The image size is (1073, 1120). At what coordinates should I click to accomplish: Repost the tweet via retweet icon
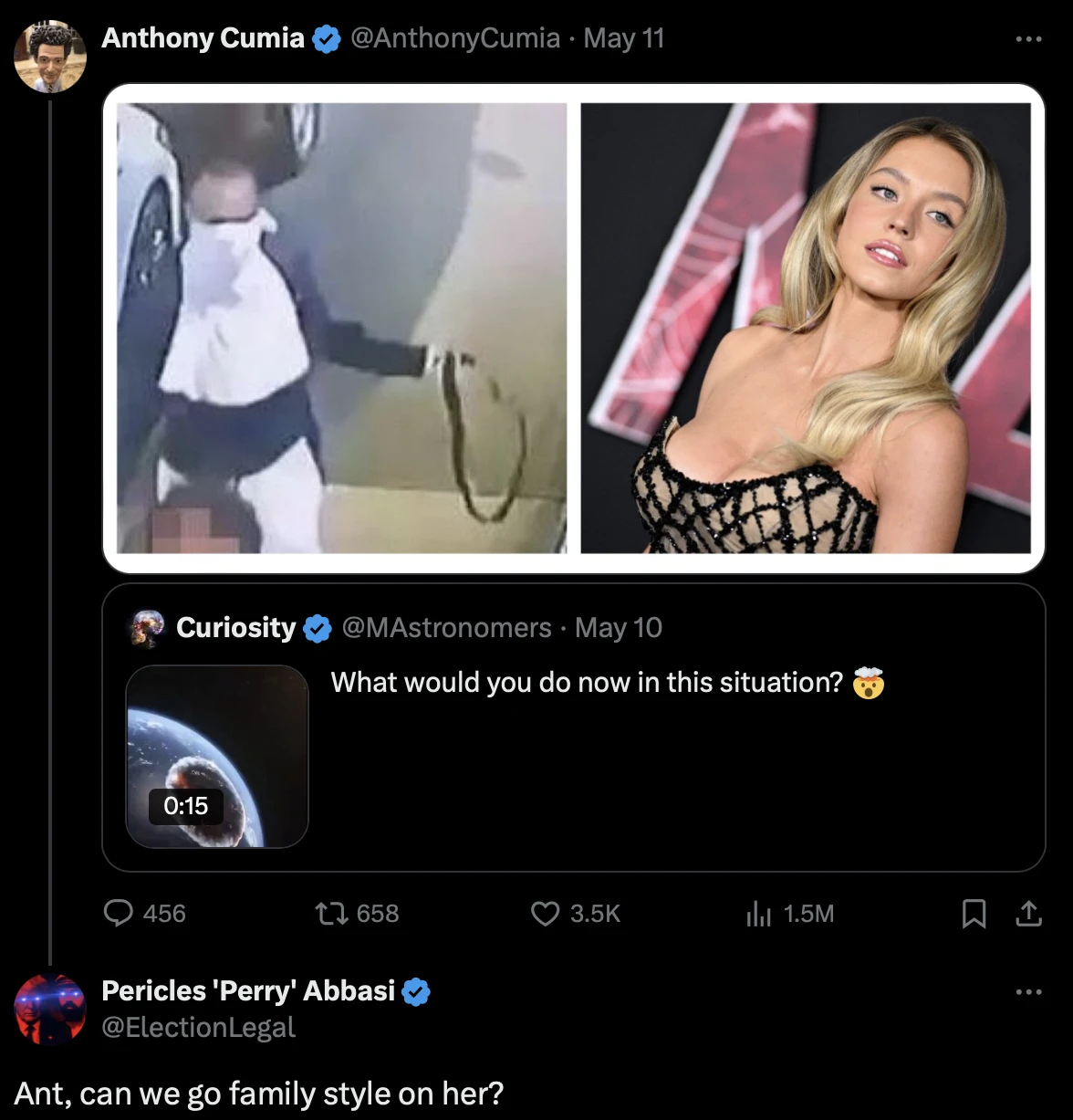330,913
